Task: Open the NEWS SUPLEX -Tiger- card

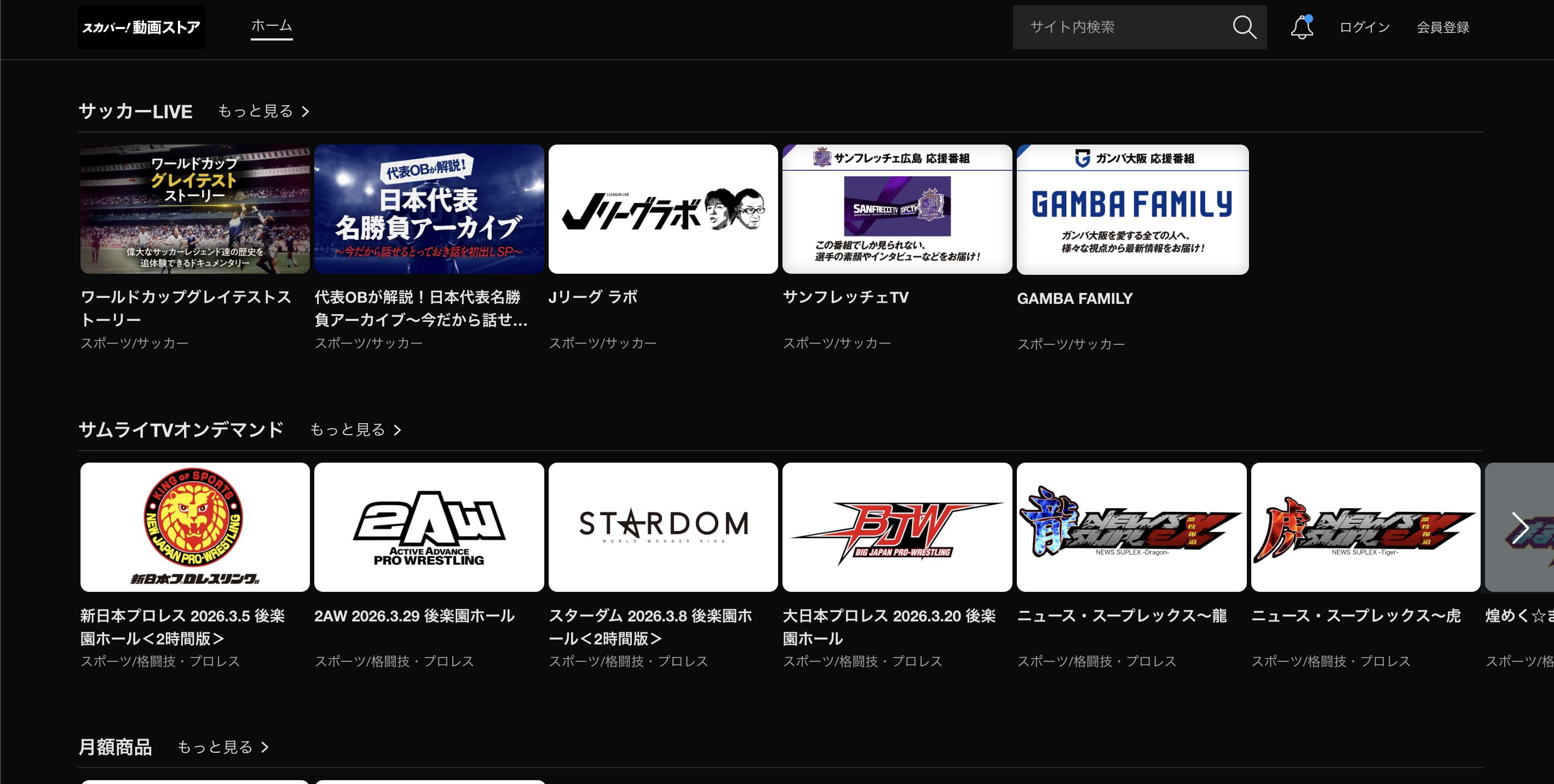Action: point(1365,527)
